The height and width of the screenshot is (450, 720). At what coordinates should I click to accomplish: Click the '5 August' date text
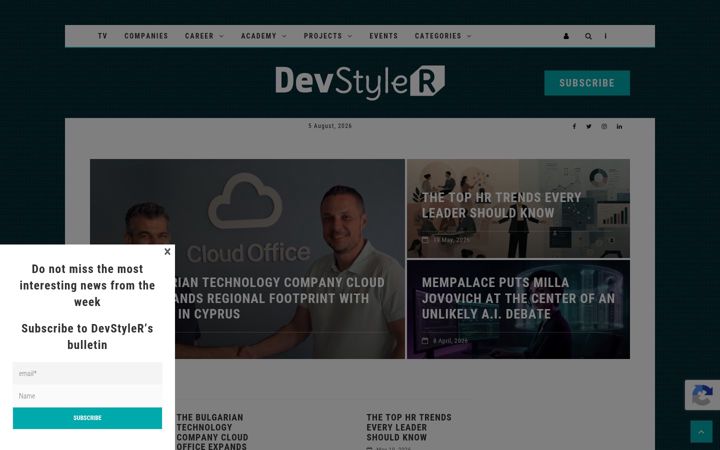(x=330, y=126)
